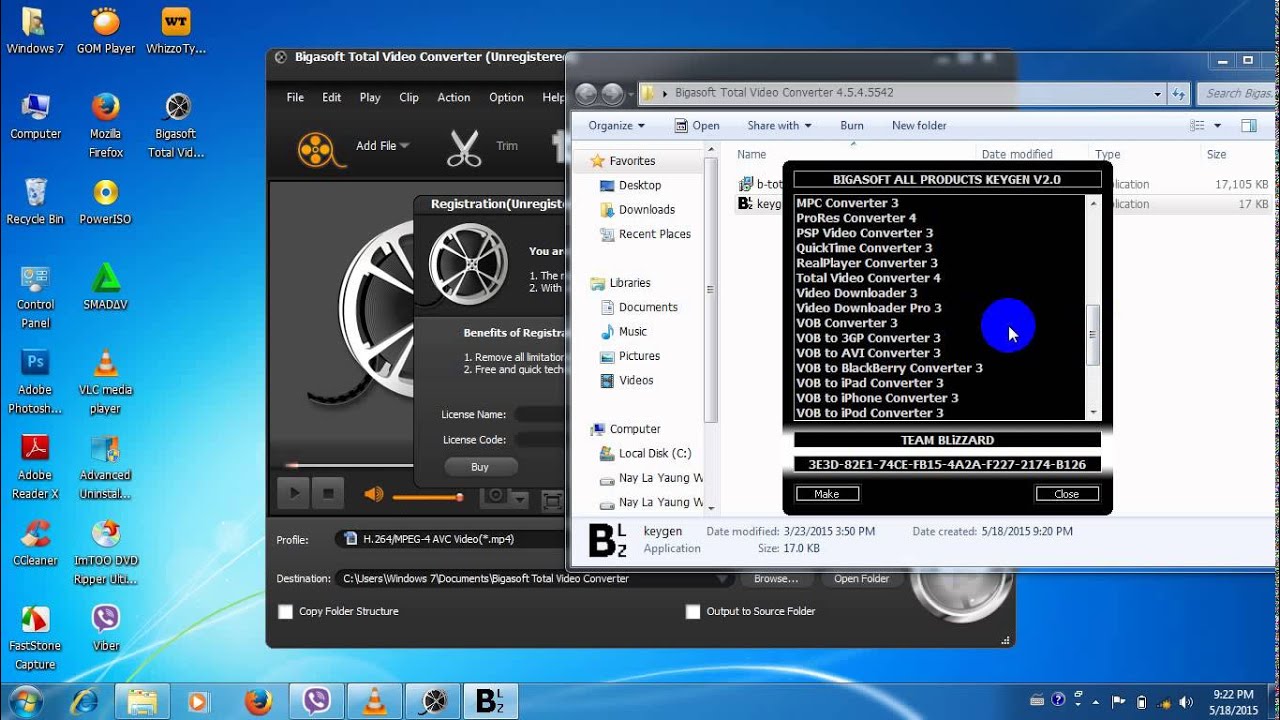Open the GOM Player desktop icon
The height and width of the screenshot is (720, 1280).
click(x=105, y=30)
